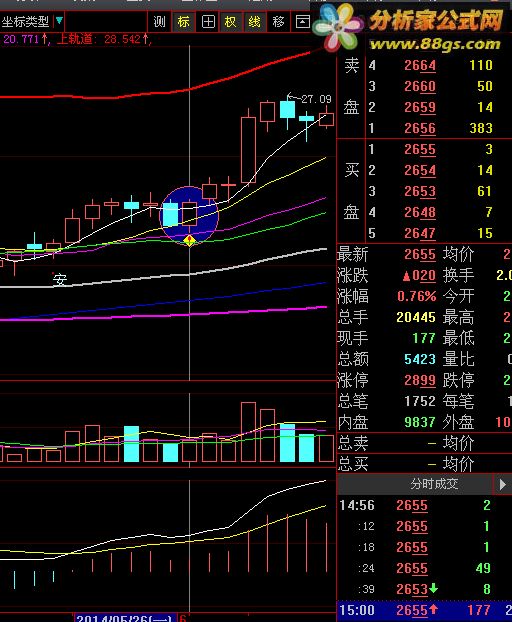
Task: Click the 总笔 value 1752
Action: (x=420, y=402)
